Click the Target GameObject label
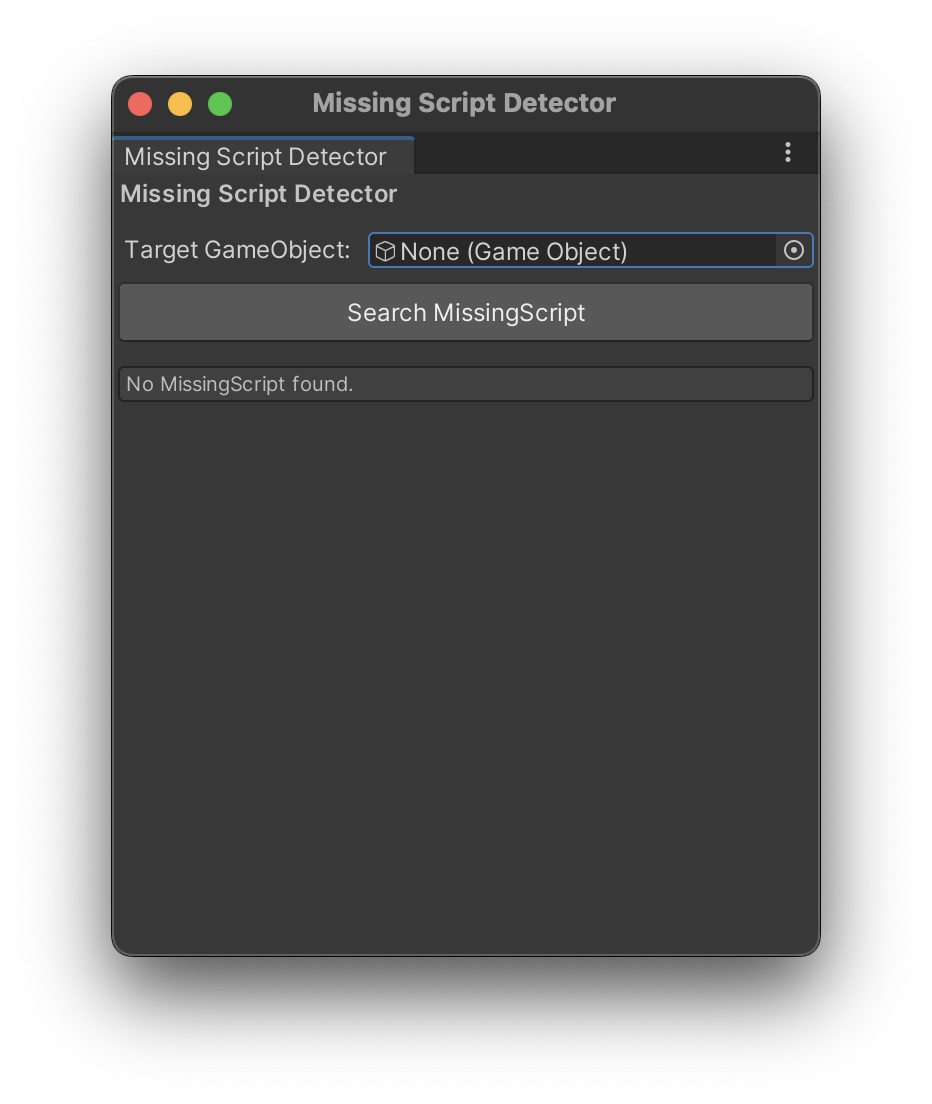Image resolution: width=932 pixels, height=1104 pixels. (x=237, y=250)
